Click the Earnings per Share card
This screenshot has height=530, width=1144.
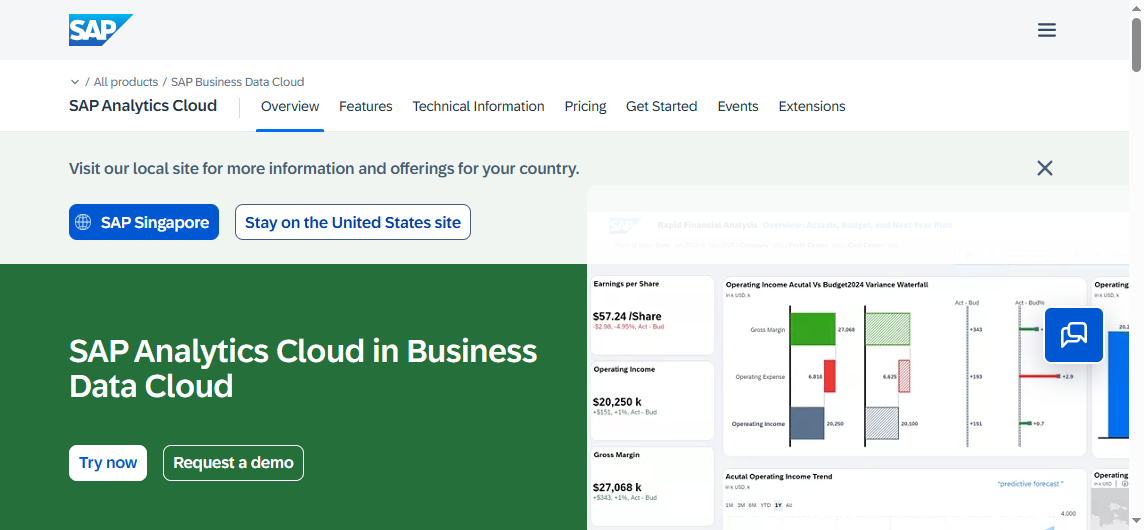(652, 315)
